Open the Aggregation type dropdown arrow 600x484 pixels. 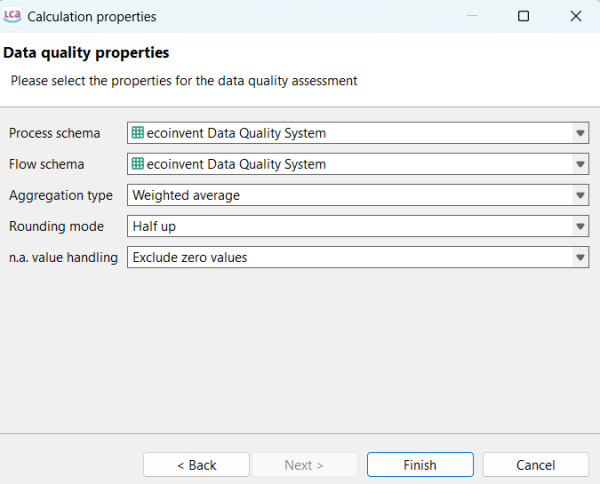point(580,195)
